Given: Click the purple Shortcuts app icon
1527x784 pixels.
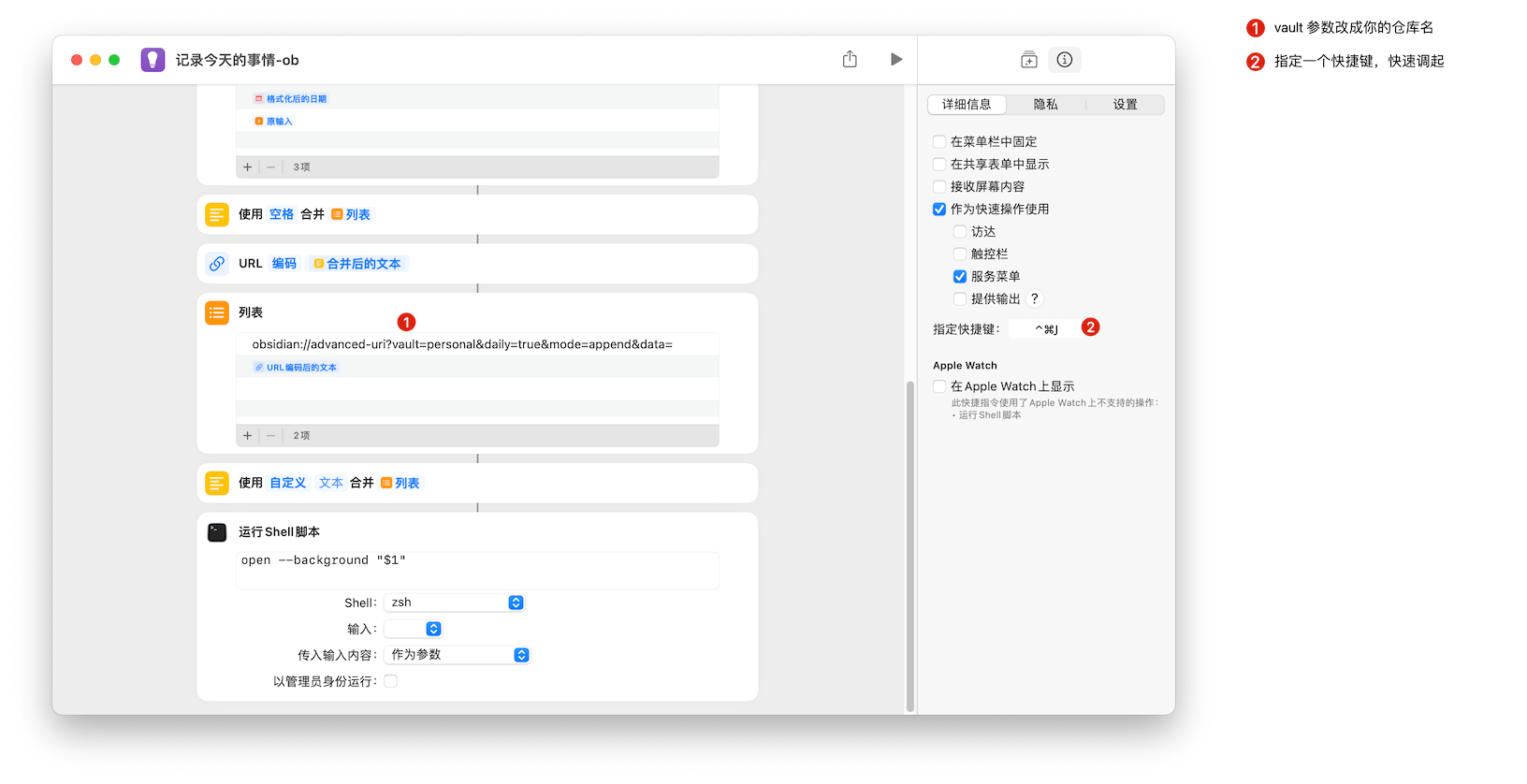Looking at the screenshot, I should 153,60.
